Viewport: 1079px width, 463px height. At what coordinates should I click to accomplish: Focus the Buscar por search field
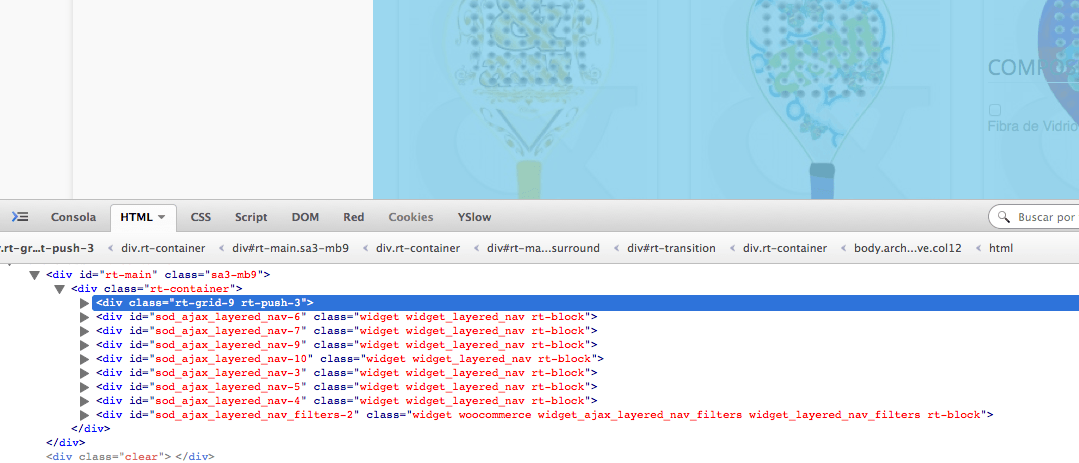tap(1034, 217)
